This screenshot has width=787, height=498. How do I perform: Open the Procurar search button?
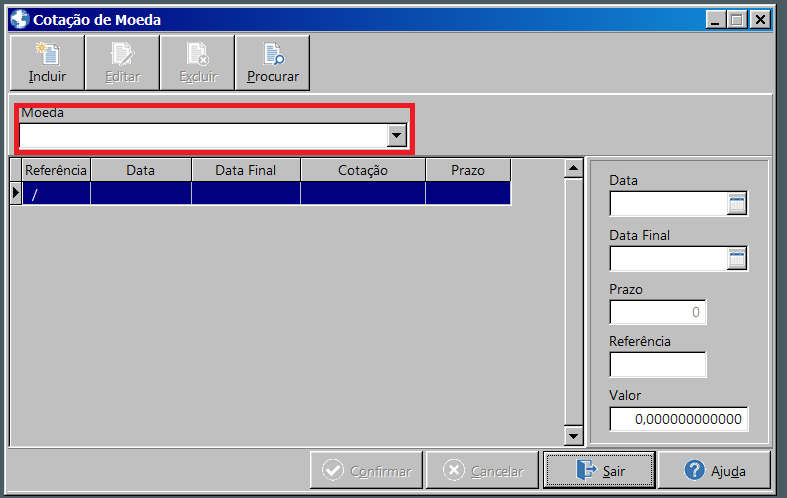[x=273, y=63]
